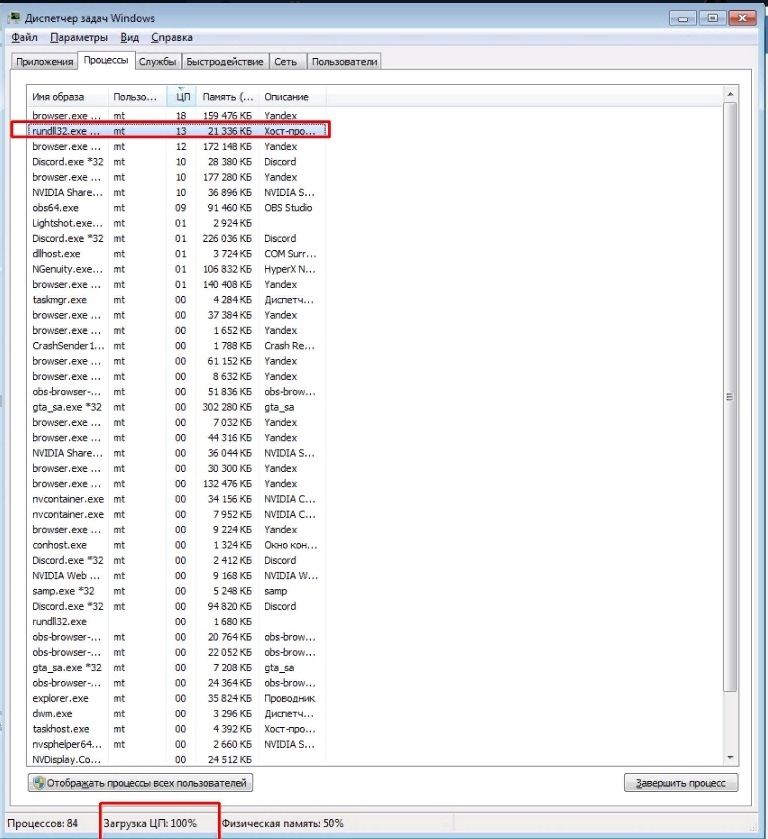Screen dimensions: 768x839
Task: Switch to the Приложения tab
Action: pyautogui.click(x=44, y=62)
